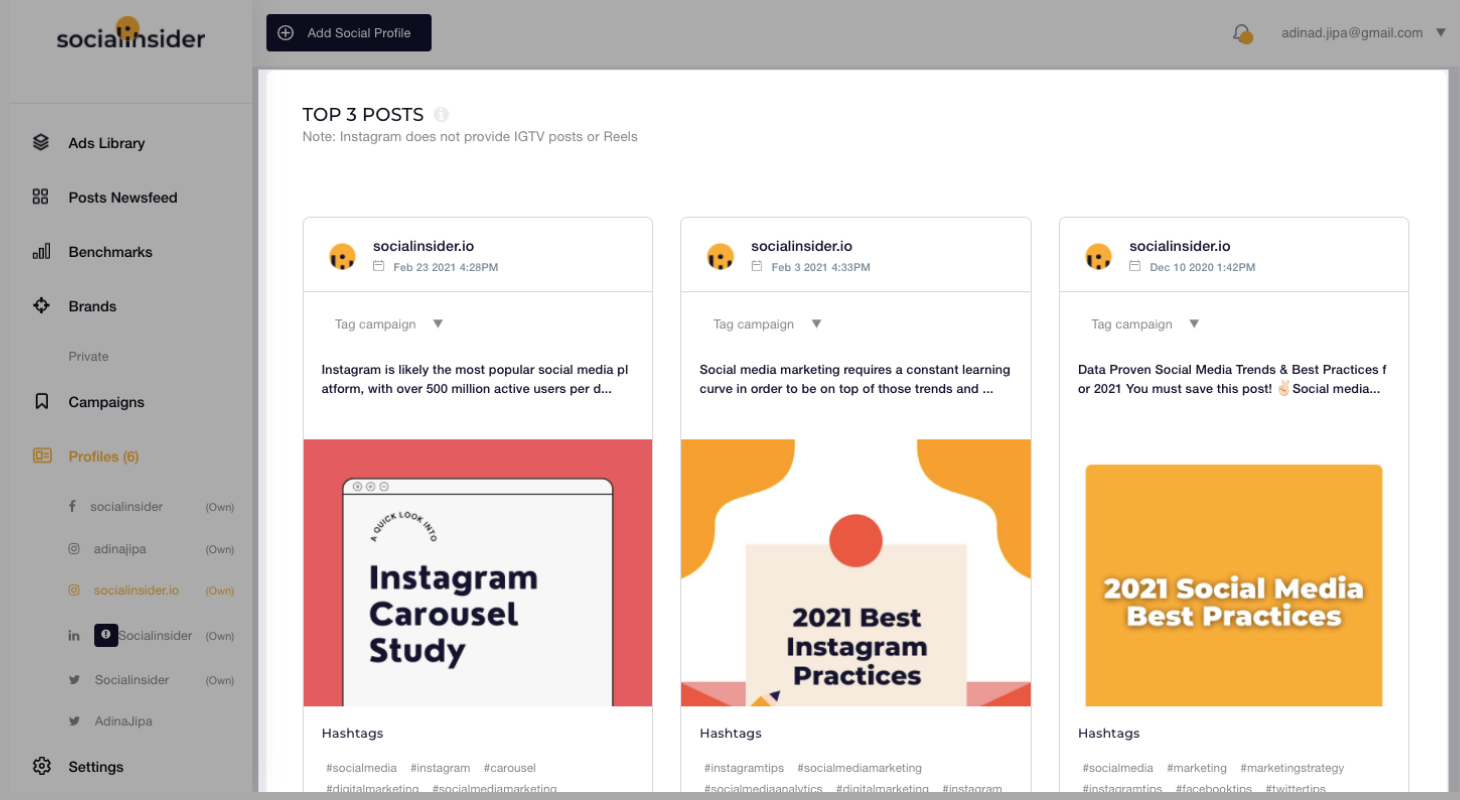Click the info icon next to TOP 3 POSTS
The image size is (1460, 800).
(x=441, y=114)
